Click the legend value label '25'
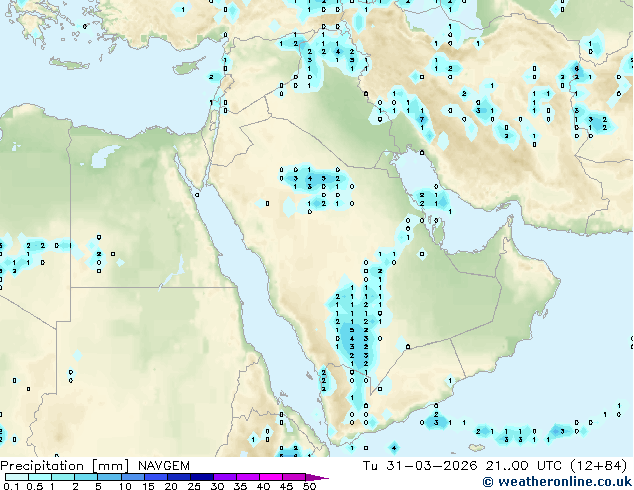634x490 pixels. (x=194, y=486)
